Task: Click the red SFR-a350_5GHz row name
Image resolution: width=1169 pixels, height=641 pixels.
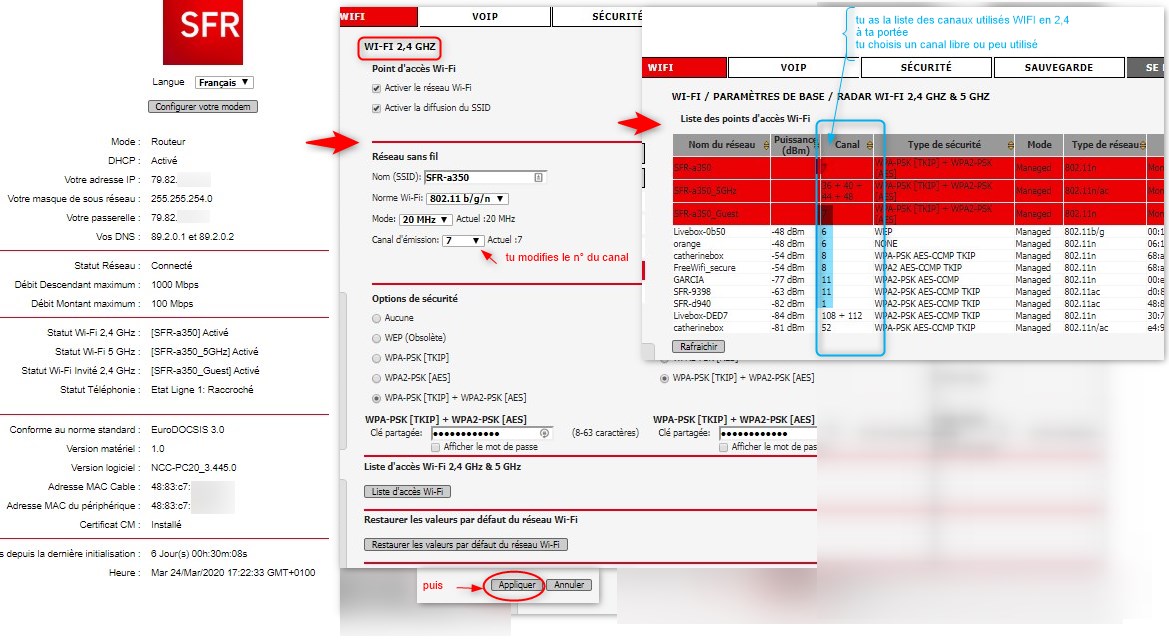Action: [x=705, y=191]
